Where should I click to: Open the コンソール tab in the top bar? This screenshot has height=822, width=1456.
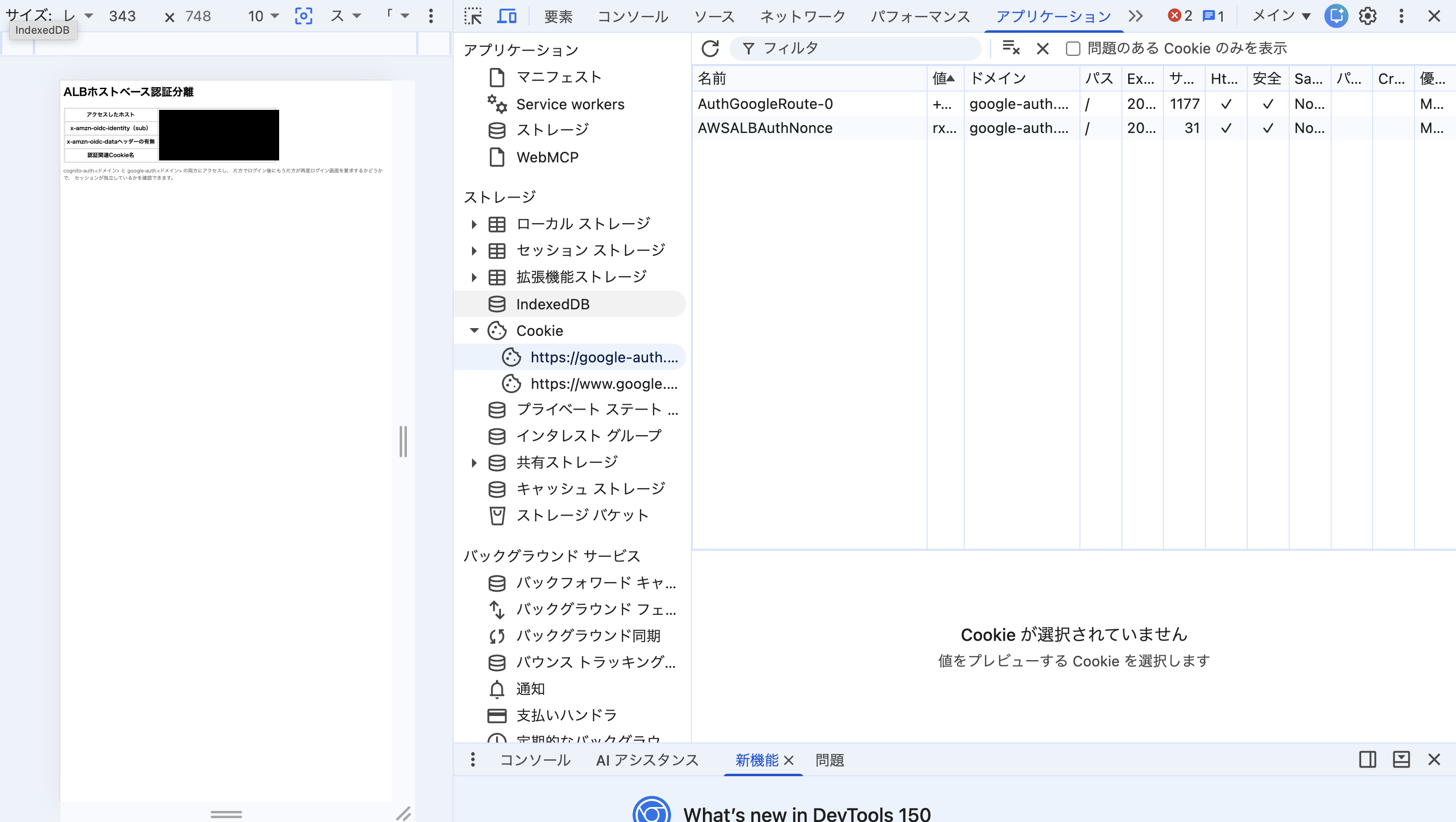tap(633, 16)
